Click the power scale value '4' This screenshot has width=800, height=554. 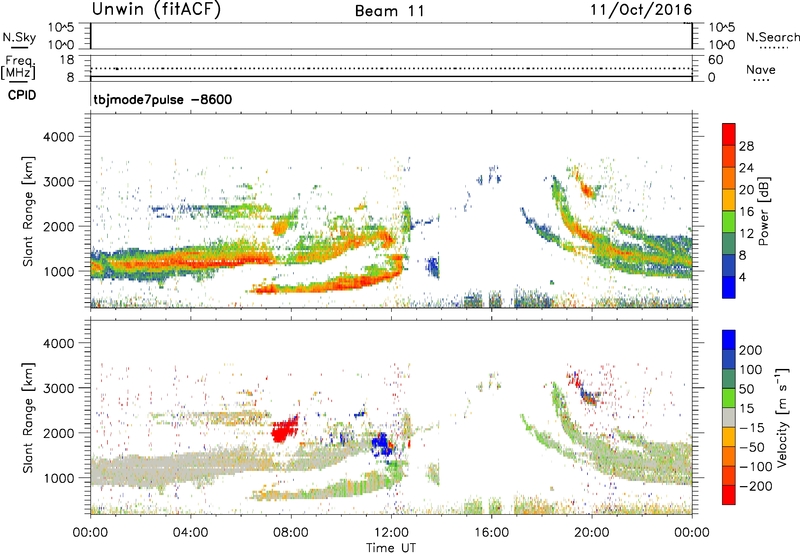pyautogui.click(x=742, y=277)
